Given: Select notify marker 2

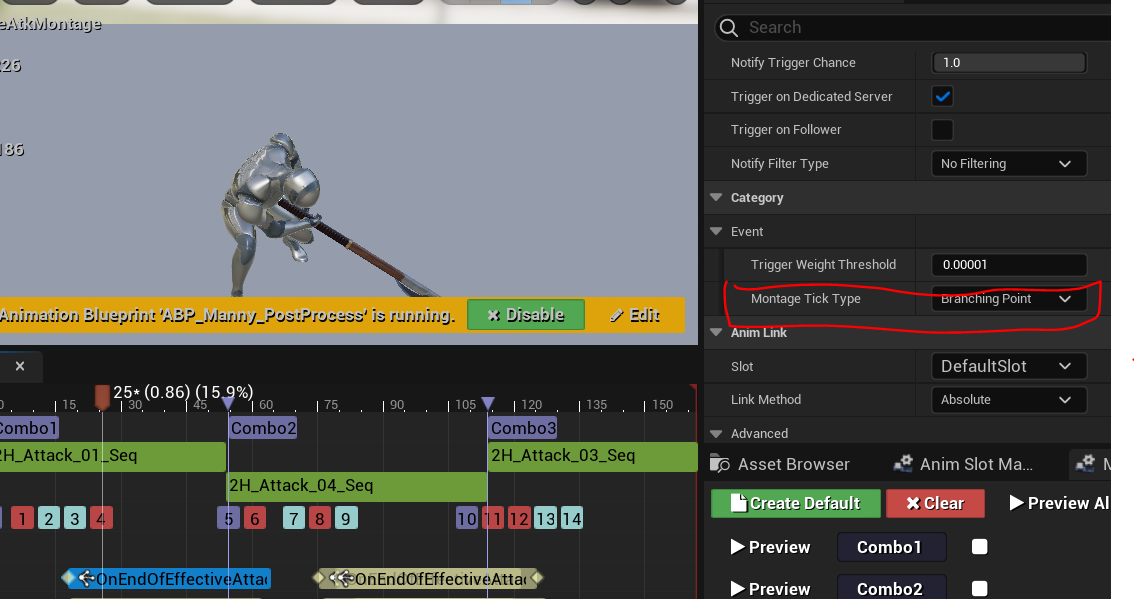Looking at the screenshot, I should click(48, 518).
